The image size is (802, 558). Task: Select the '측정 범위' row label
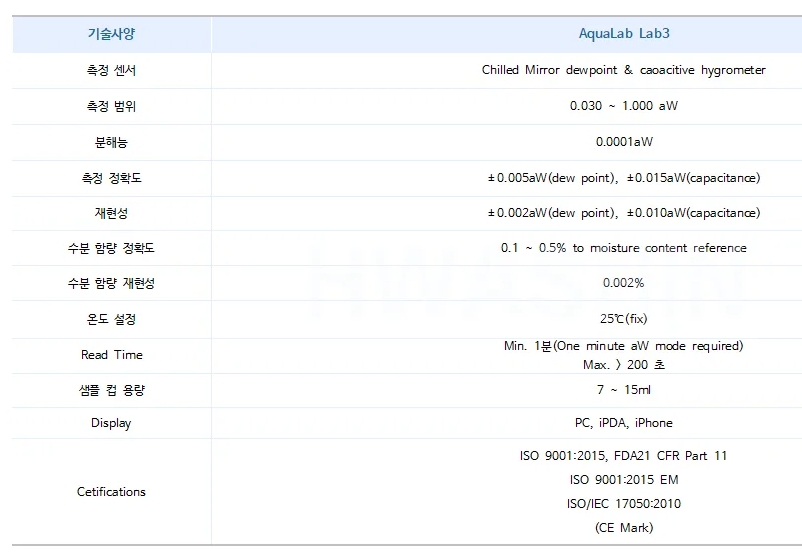pyautogui.click(x=112, y=106)
